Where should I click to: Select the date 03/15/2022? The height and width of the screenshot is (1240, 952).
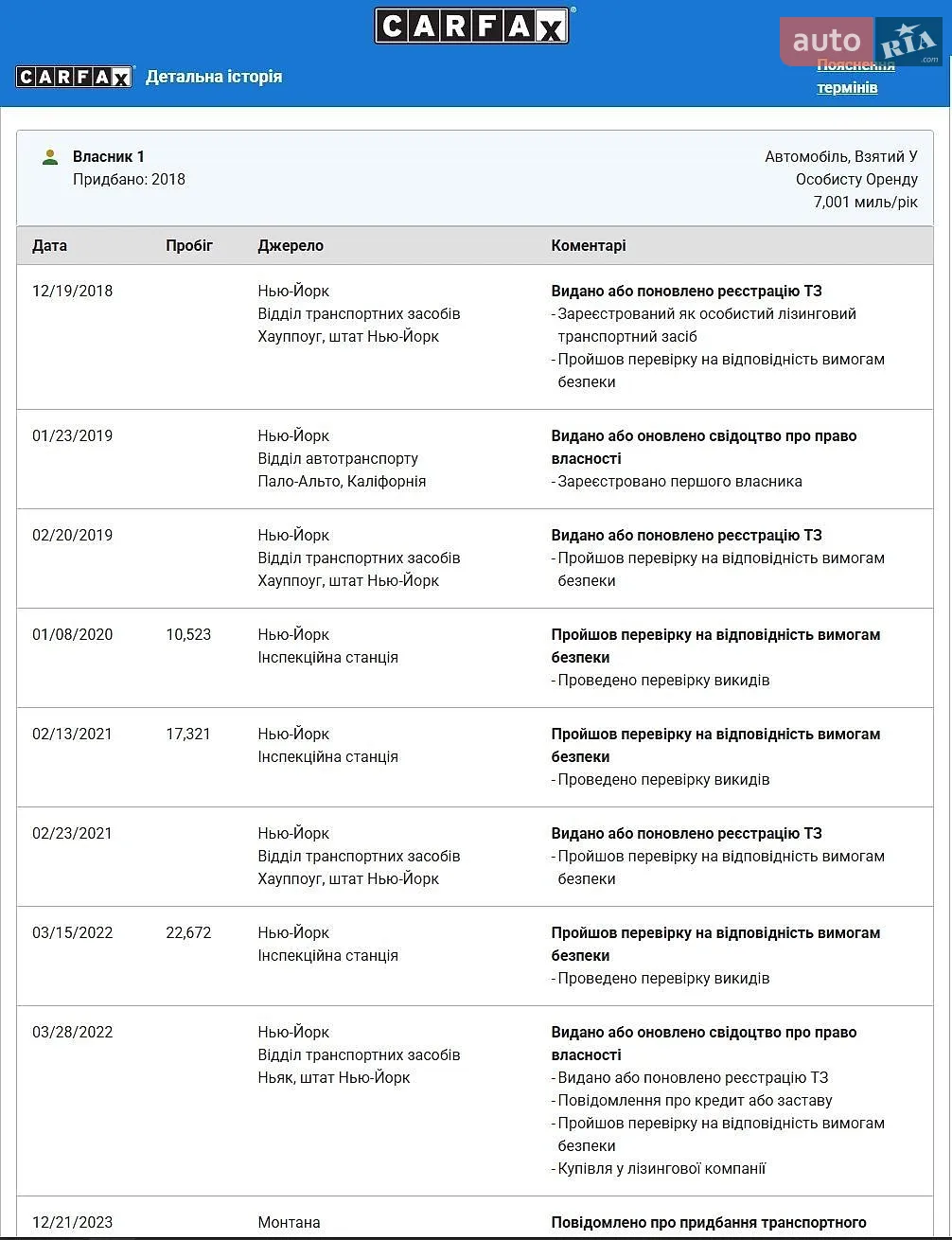[x=72, y=933]
